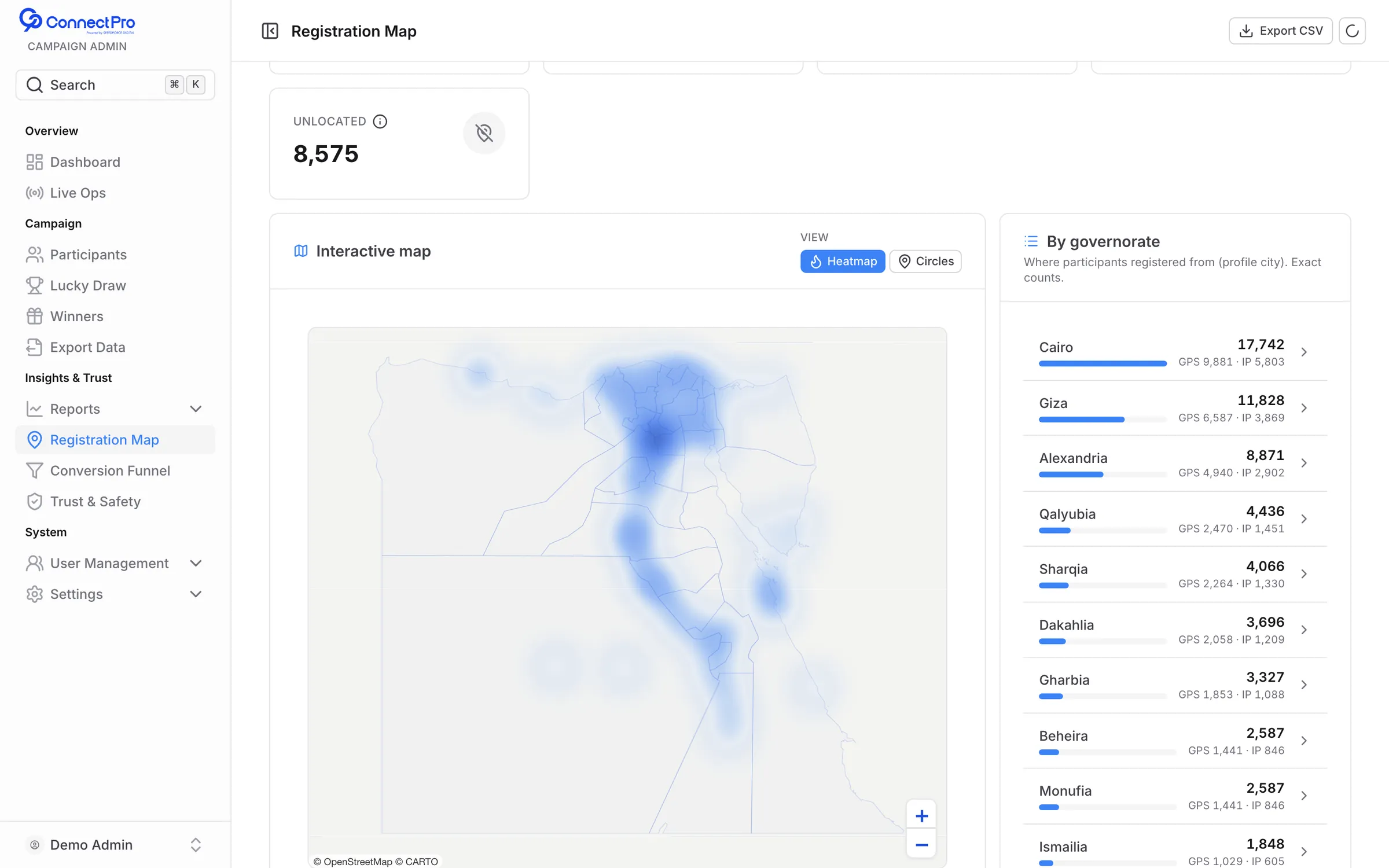Go to Live Ops page
Screen dimensions: 1389x868
pos(115,193)
